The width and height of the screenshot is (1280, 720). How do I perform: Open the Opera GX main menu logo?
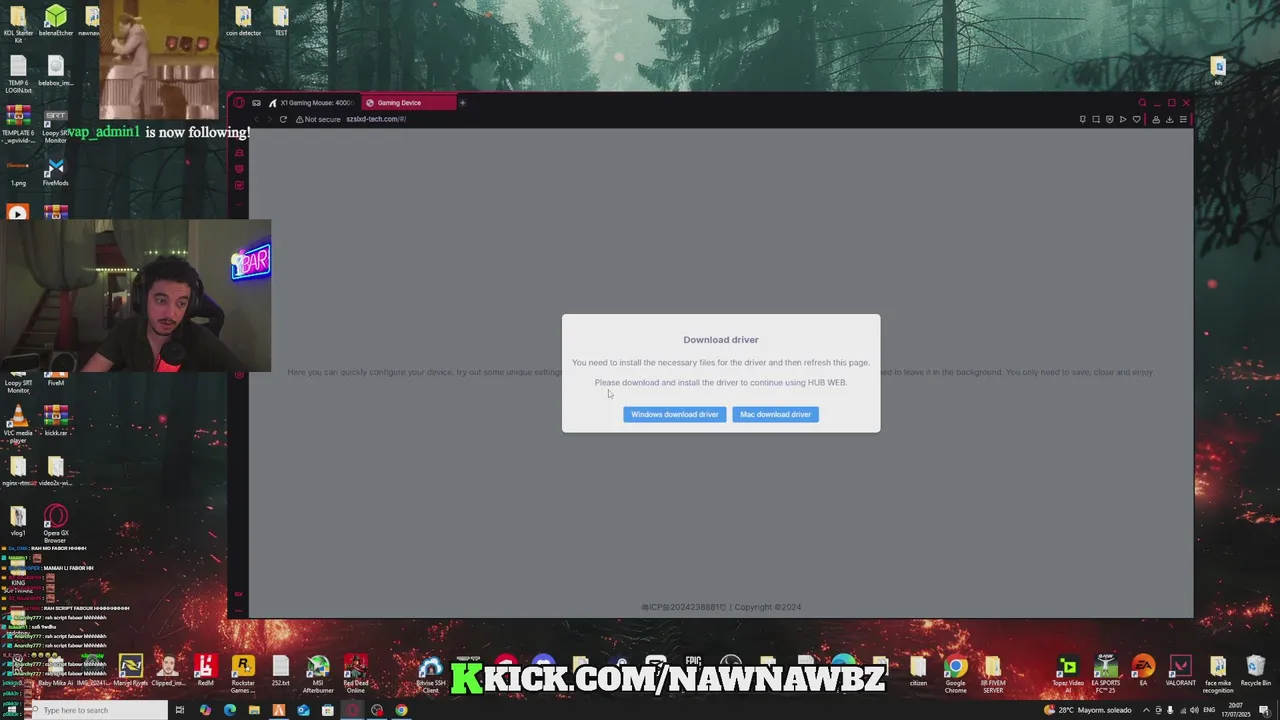(x=238, y=103)
